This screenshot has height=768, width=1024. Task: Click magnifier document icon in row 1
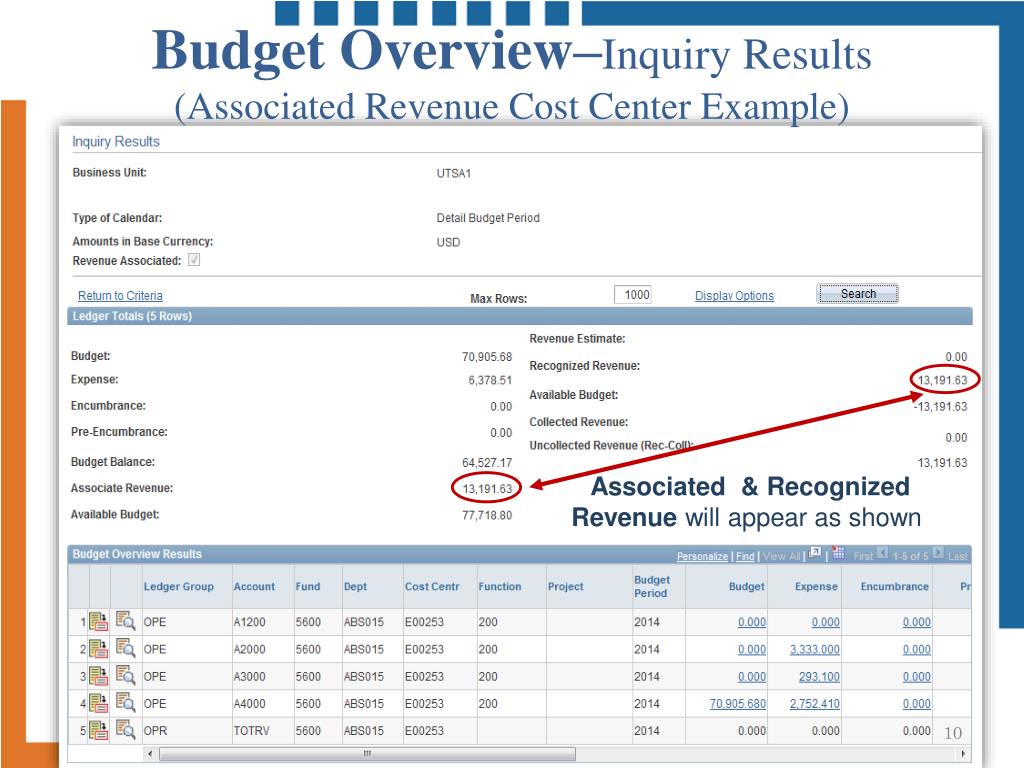[x=125, y=620]
